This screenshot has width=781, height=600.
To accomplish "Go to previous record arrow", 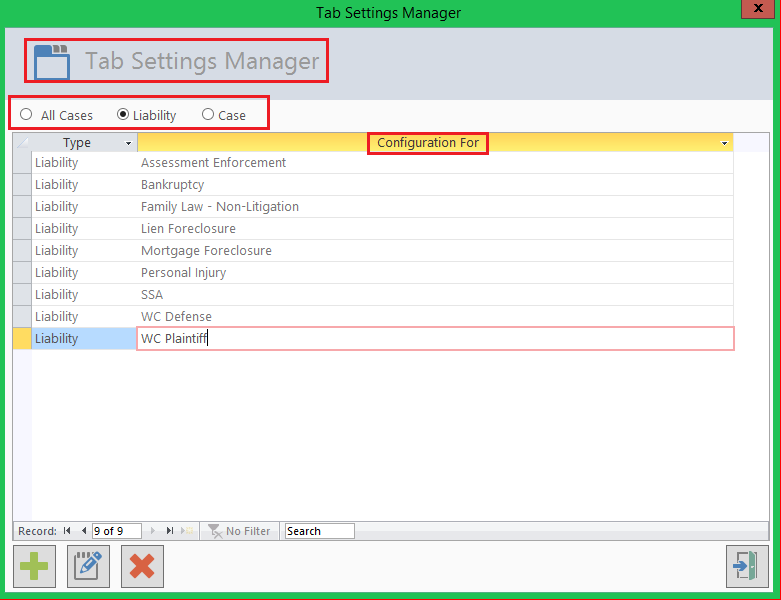I will coord(84,531).
